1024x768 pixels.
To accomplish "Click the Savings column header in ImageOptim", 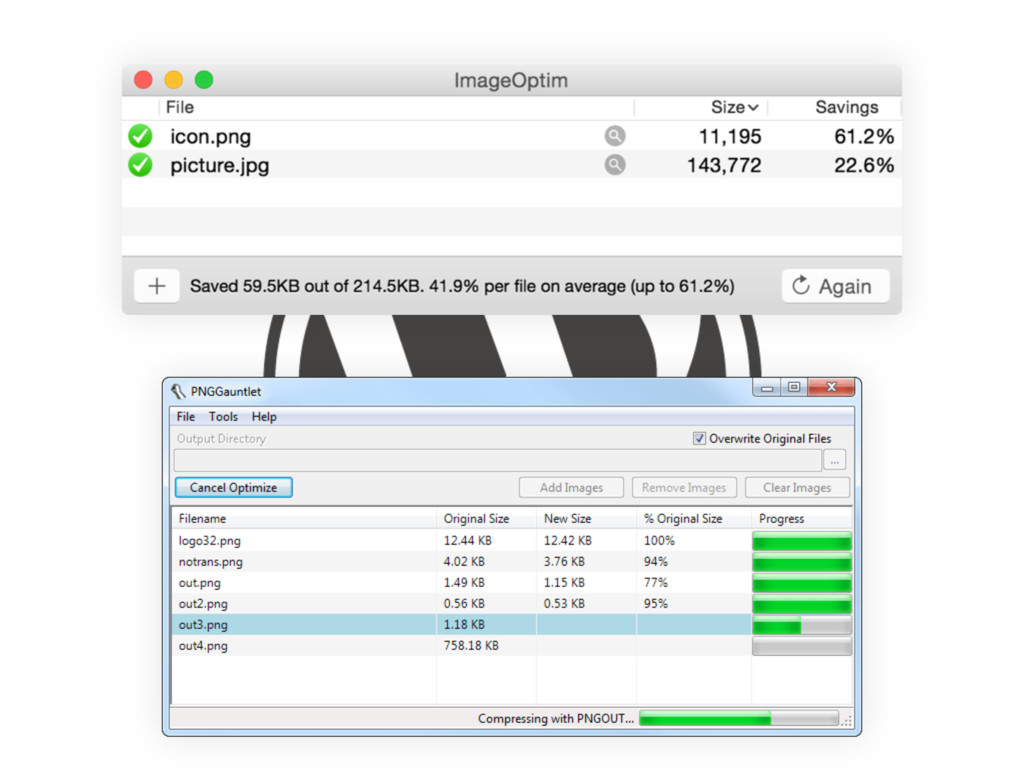I will (x=846, y=107).
